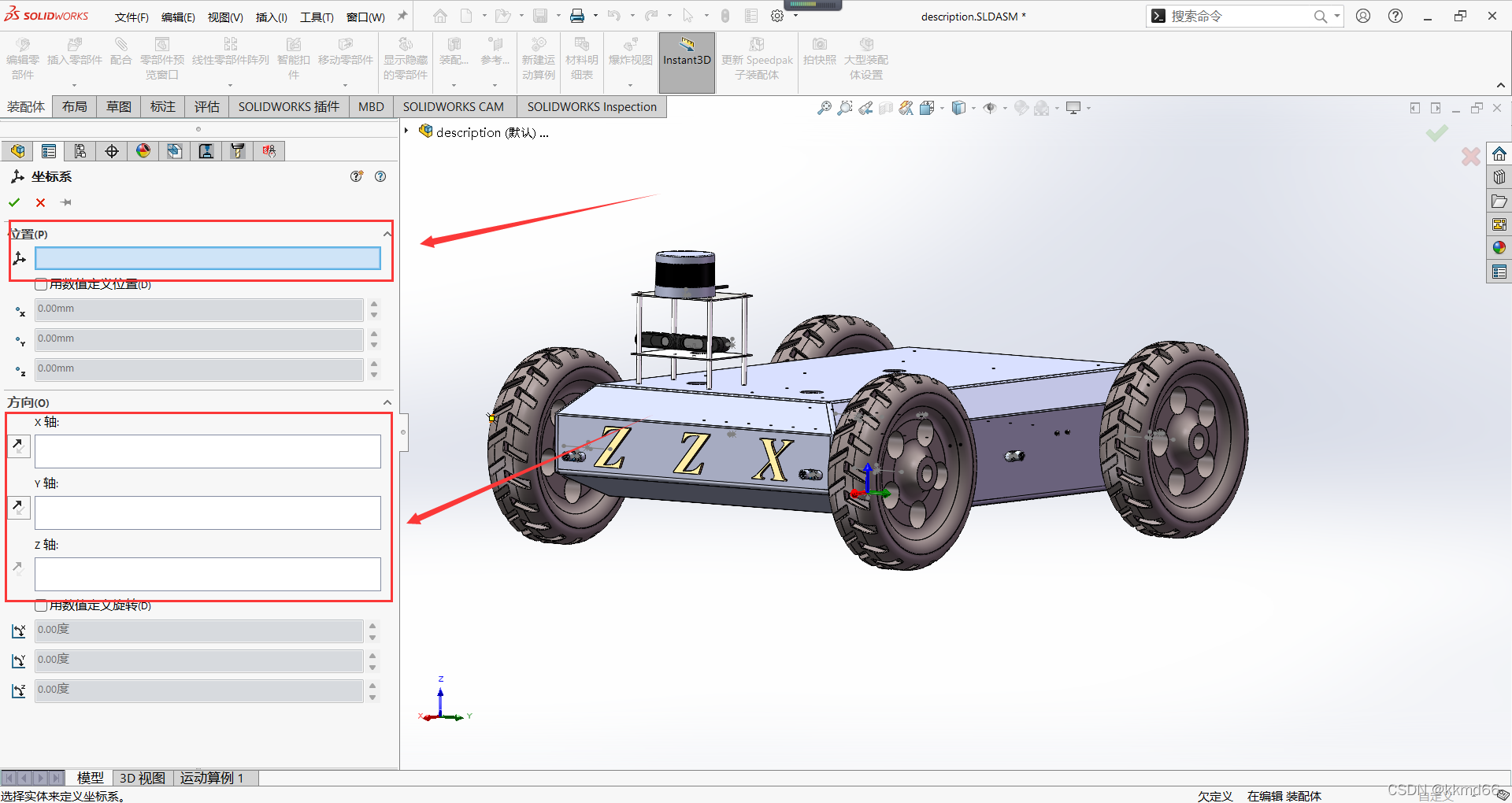The image size is (1512, 803).
Task: Select SOLIDWORKS 插件 tab
Action: [x=289, y=107]
